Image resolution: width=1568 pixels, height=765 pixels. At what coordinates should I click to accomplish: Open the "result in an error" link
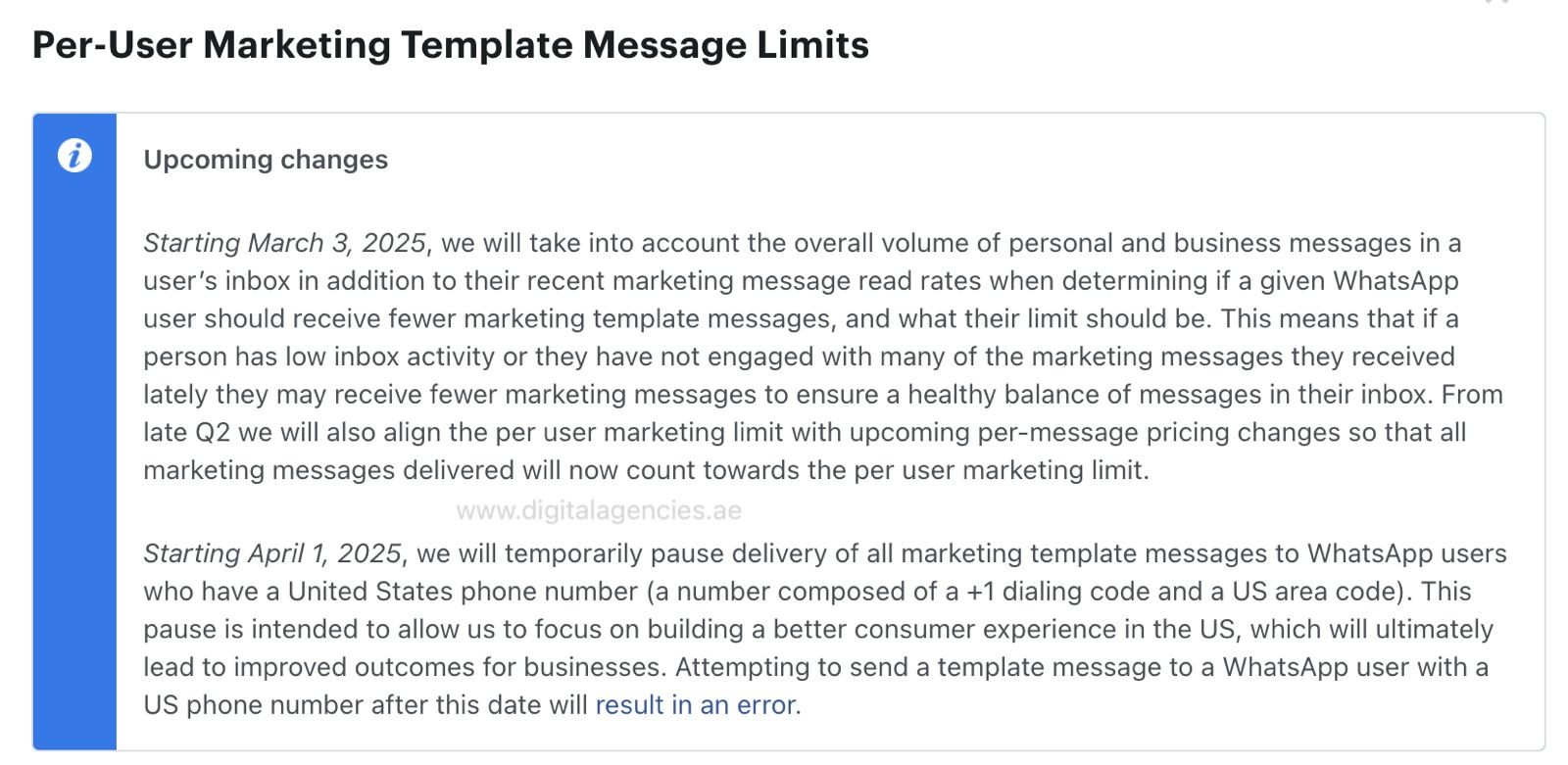click(x=696, y=705)
